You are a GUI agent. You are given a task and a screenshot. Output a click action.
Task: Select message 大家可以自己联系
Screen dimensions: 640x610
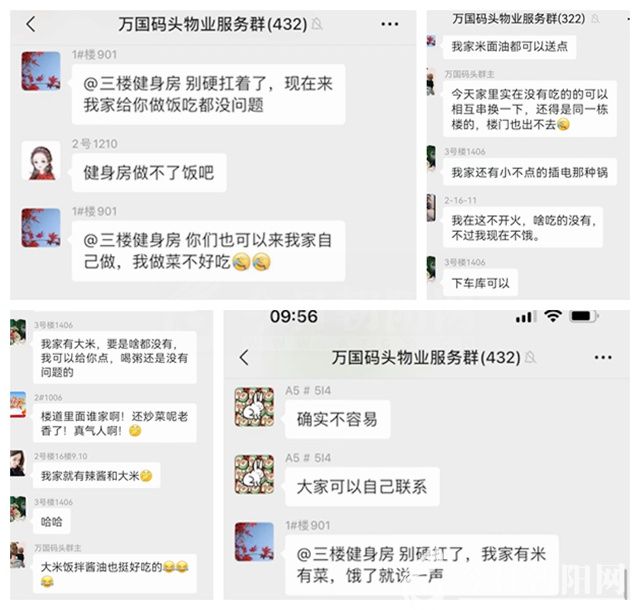362,487
